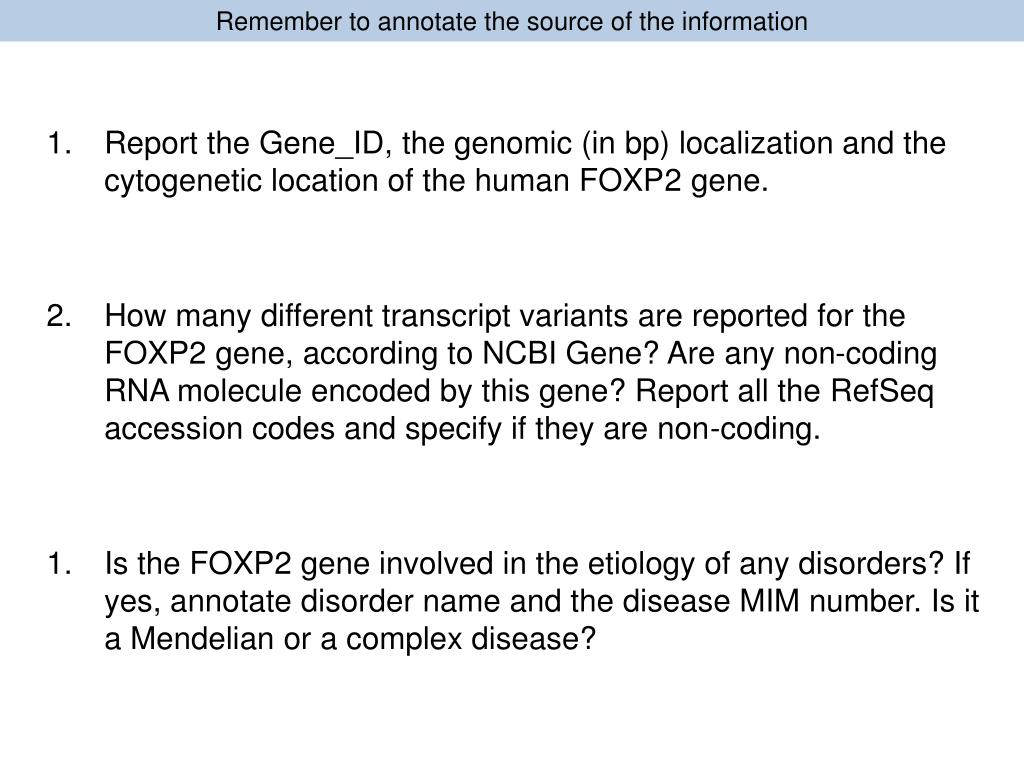Click the blue header banner text
The width and height of the screenshot is (1024, 768).
pyautogui.click(x=511, y=22)
